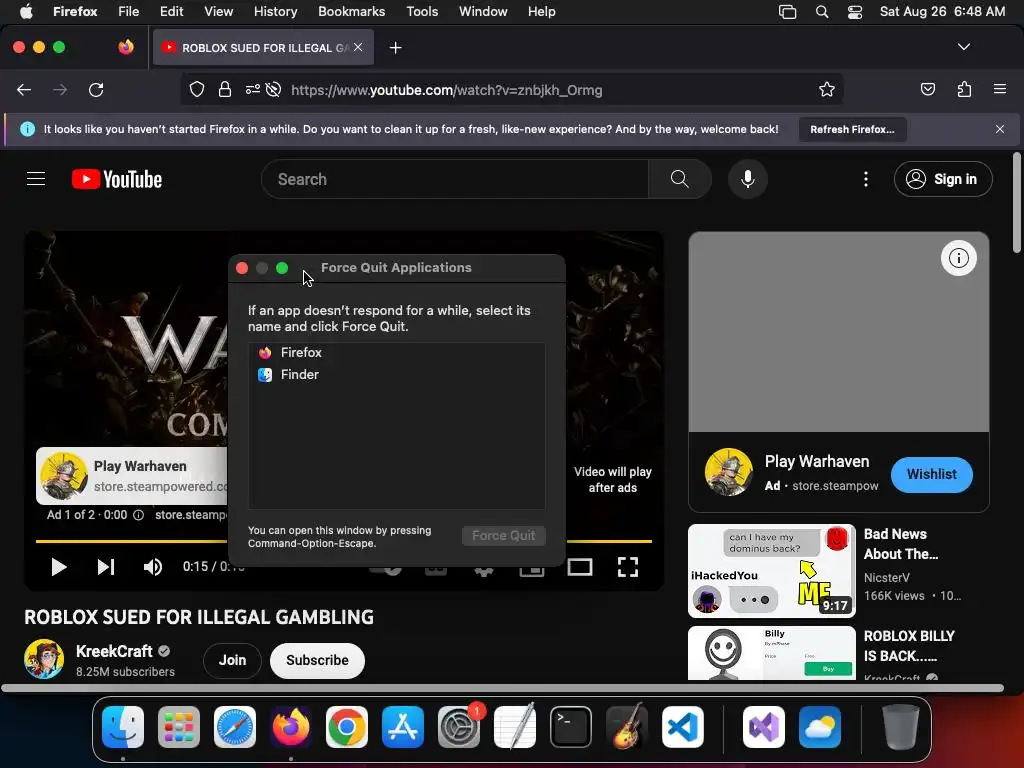The width and height of the screenshot is (1024, 768).
Task: Open Spotlight search in the menu bar
Action: pyautogui.click(x=822, y=12)
